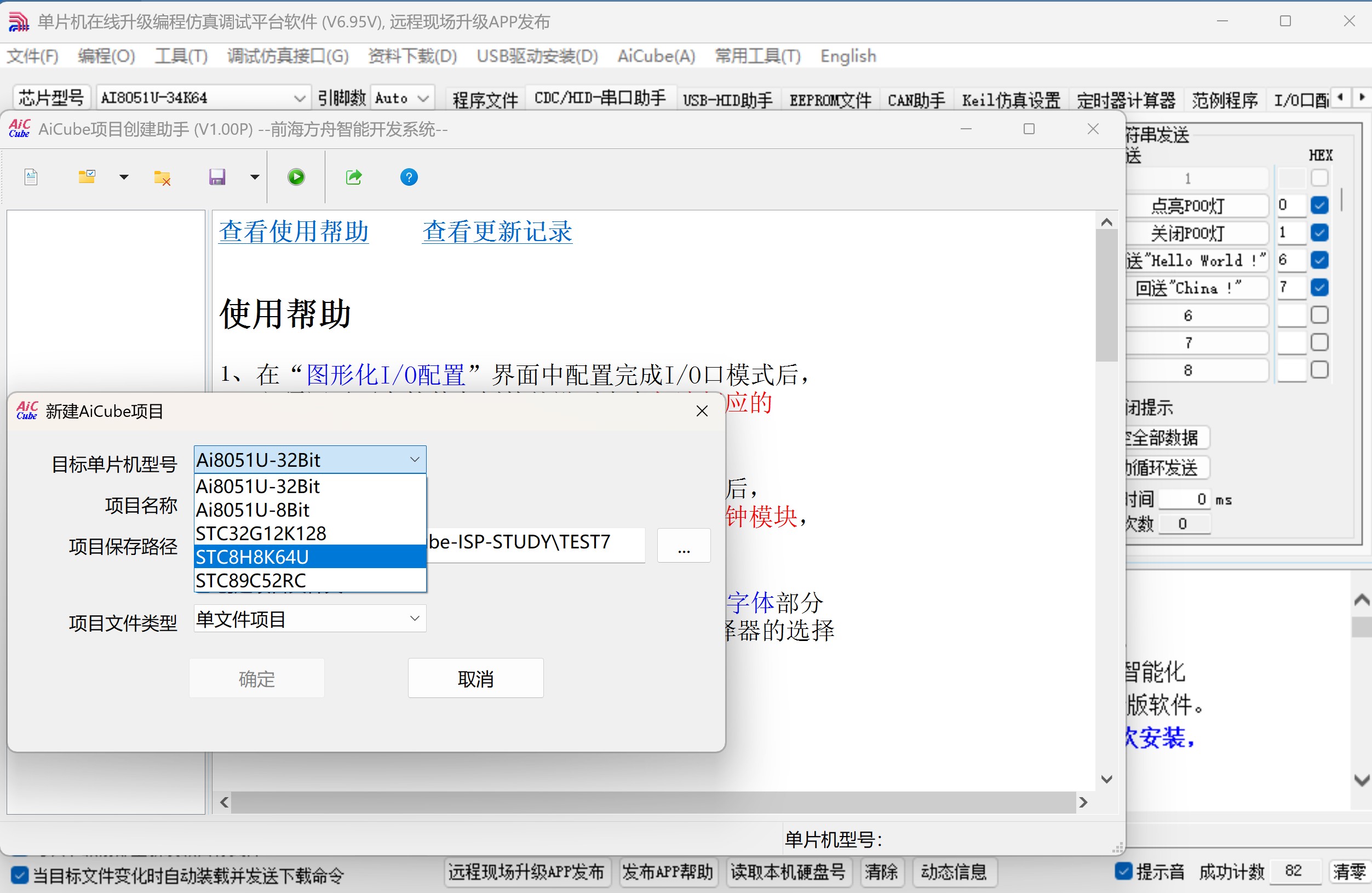1372x893 pixels.
Task: Browse path with the ... button
Action: coord(684,545)
